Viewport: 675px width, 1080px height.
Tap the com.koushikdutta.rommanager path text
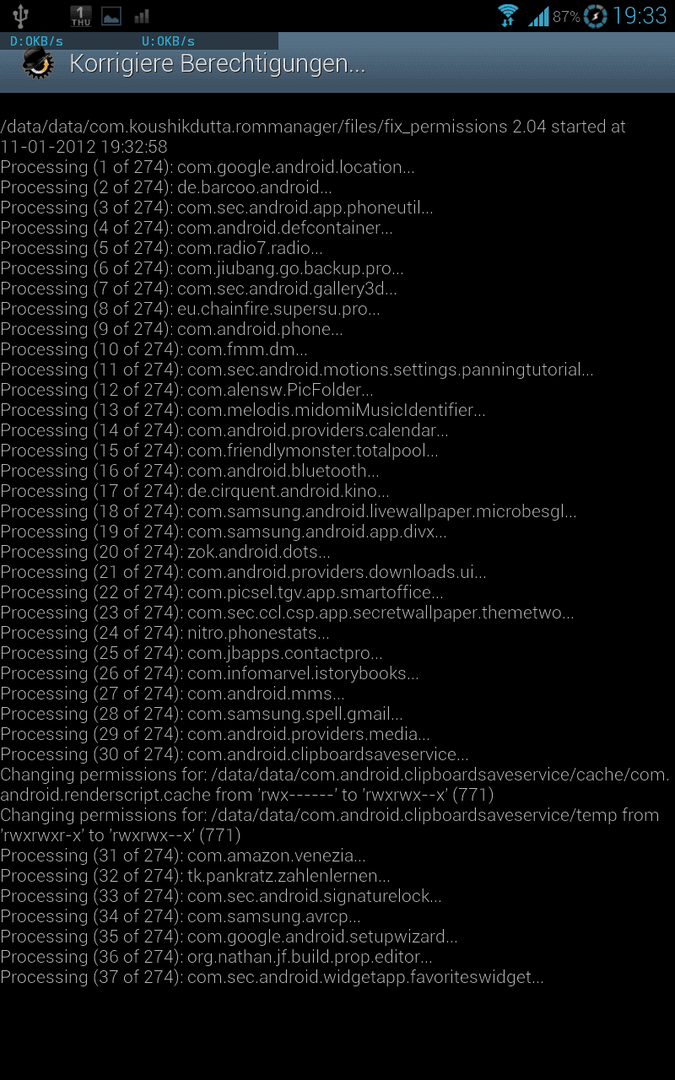tap(180, 127)
